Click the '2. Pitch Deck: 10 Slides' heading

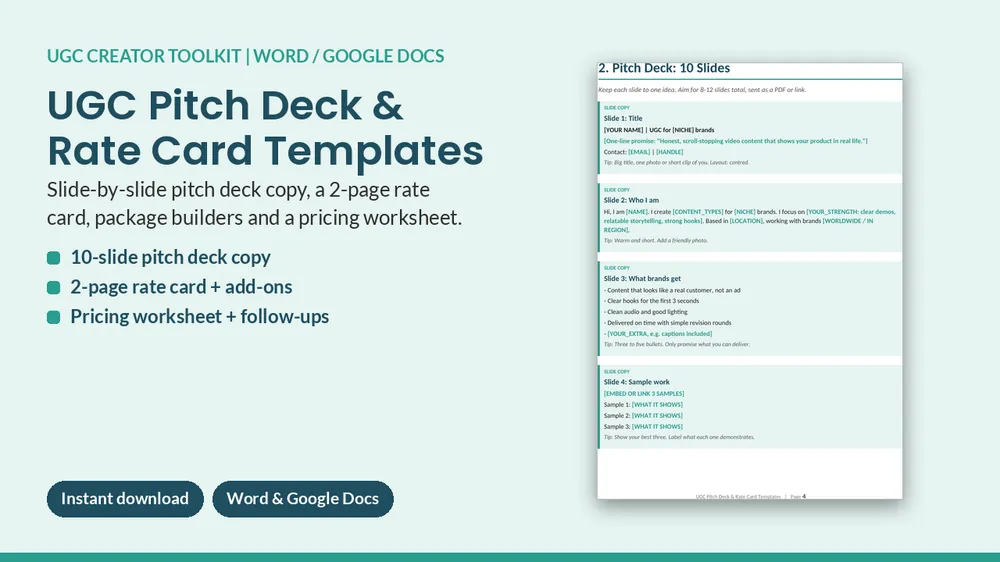(664, 68)
